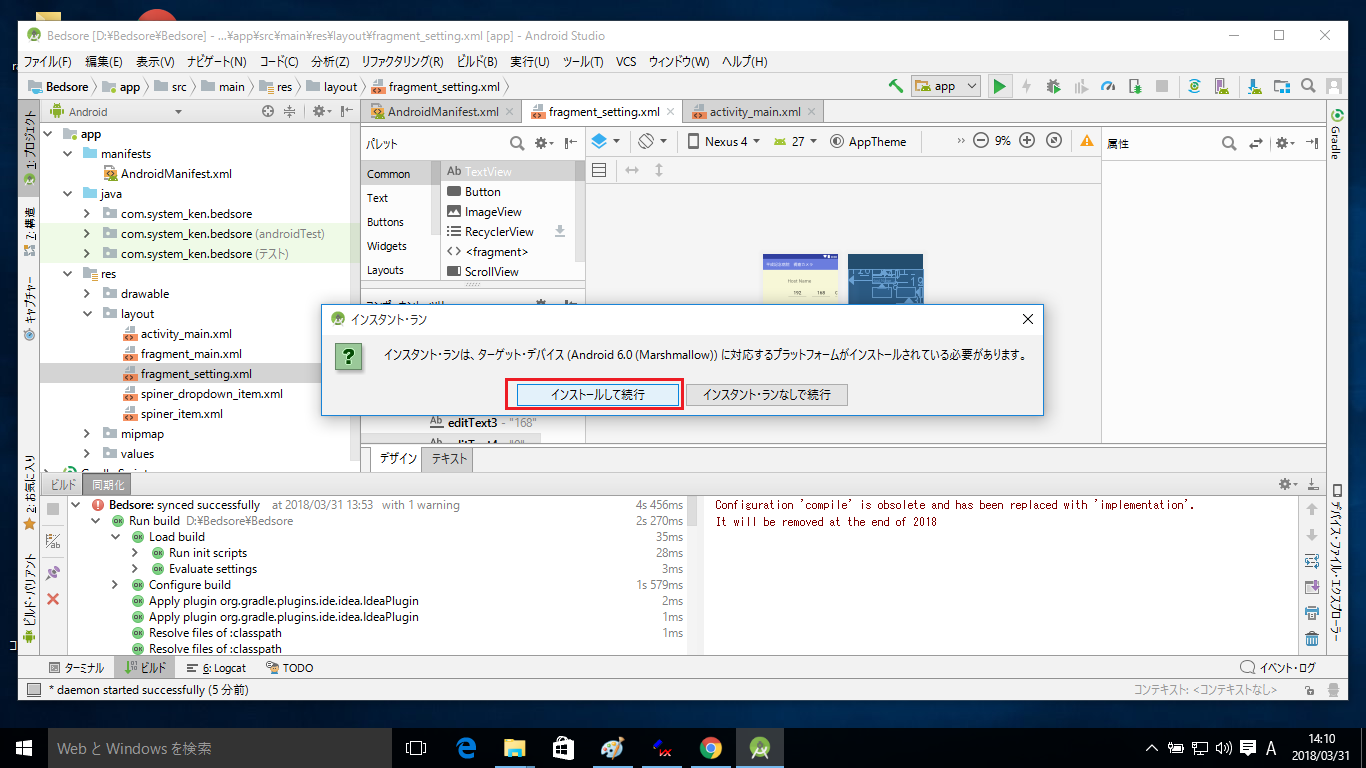Open the Android Profiler gauge icon
This screenshot has height=768, width=1366.
pos(1108,86)
